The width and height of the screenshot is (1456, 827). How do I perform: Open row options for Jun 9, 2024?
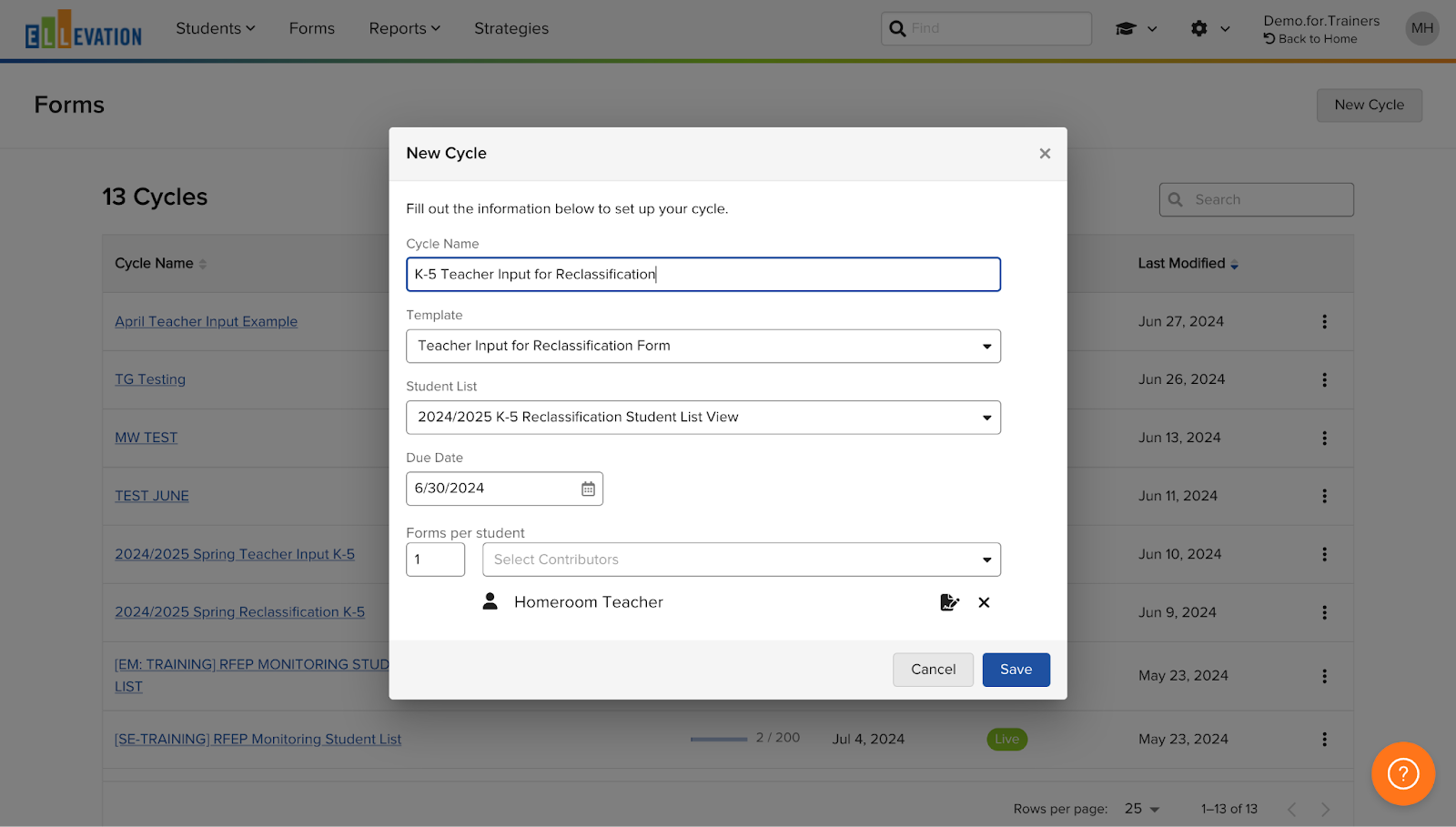1324,612
